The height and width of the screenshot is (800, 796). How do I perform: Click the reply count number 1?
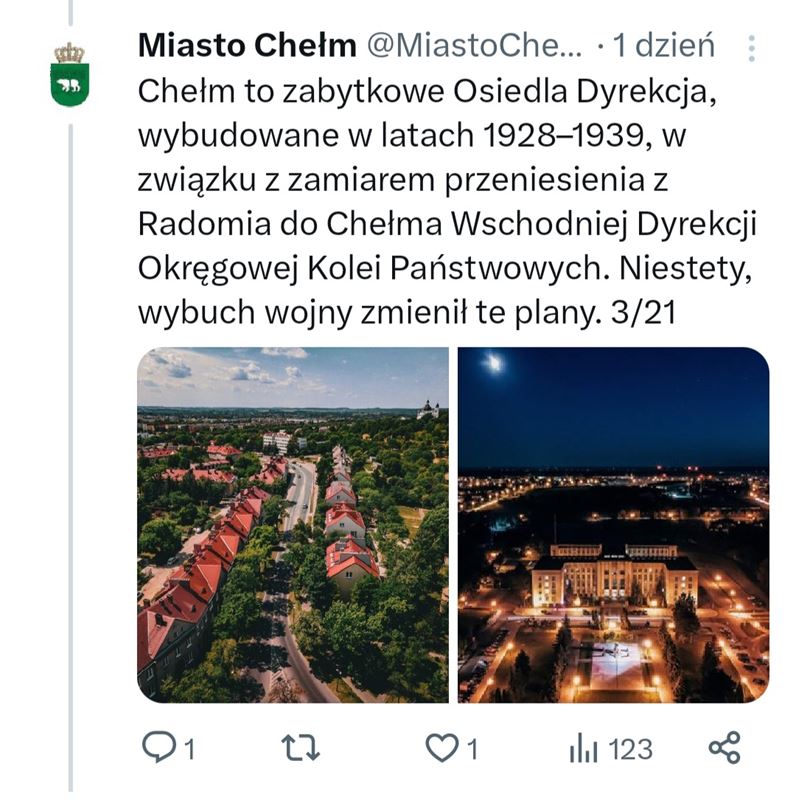click(x=189, y=748)
